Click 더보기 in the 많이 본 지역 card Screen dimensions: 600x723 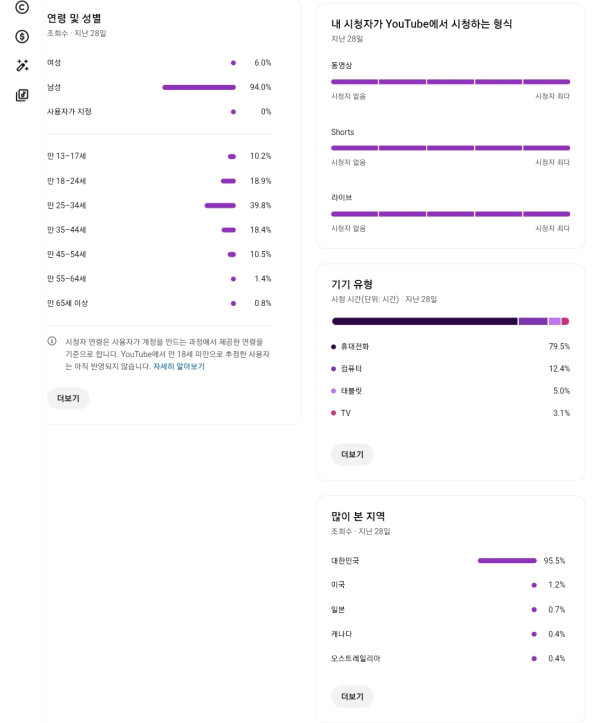352,696
